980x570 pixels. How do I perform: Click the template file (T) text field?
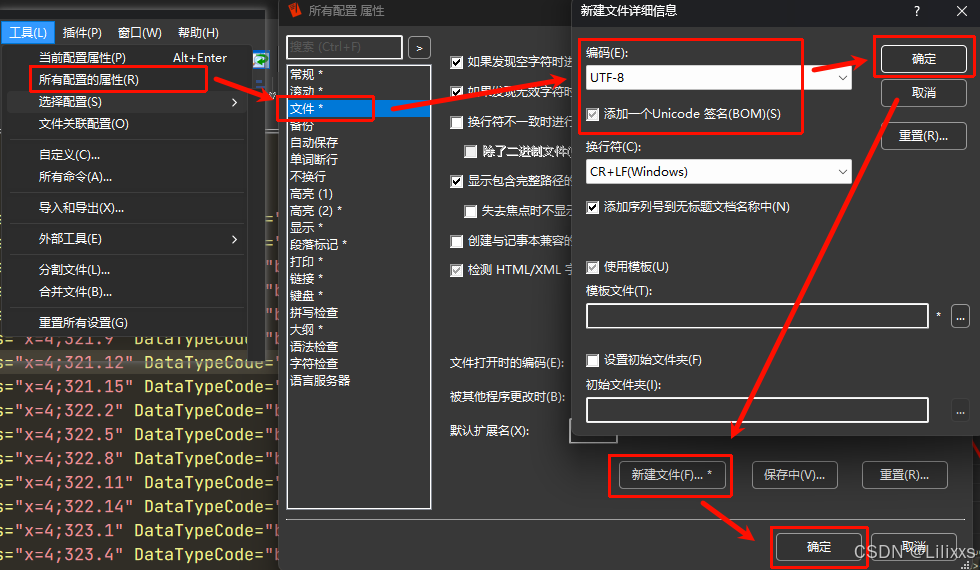tap(757, 316)
